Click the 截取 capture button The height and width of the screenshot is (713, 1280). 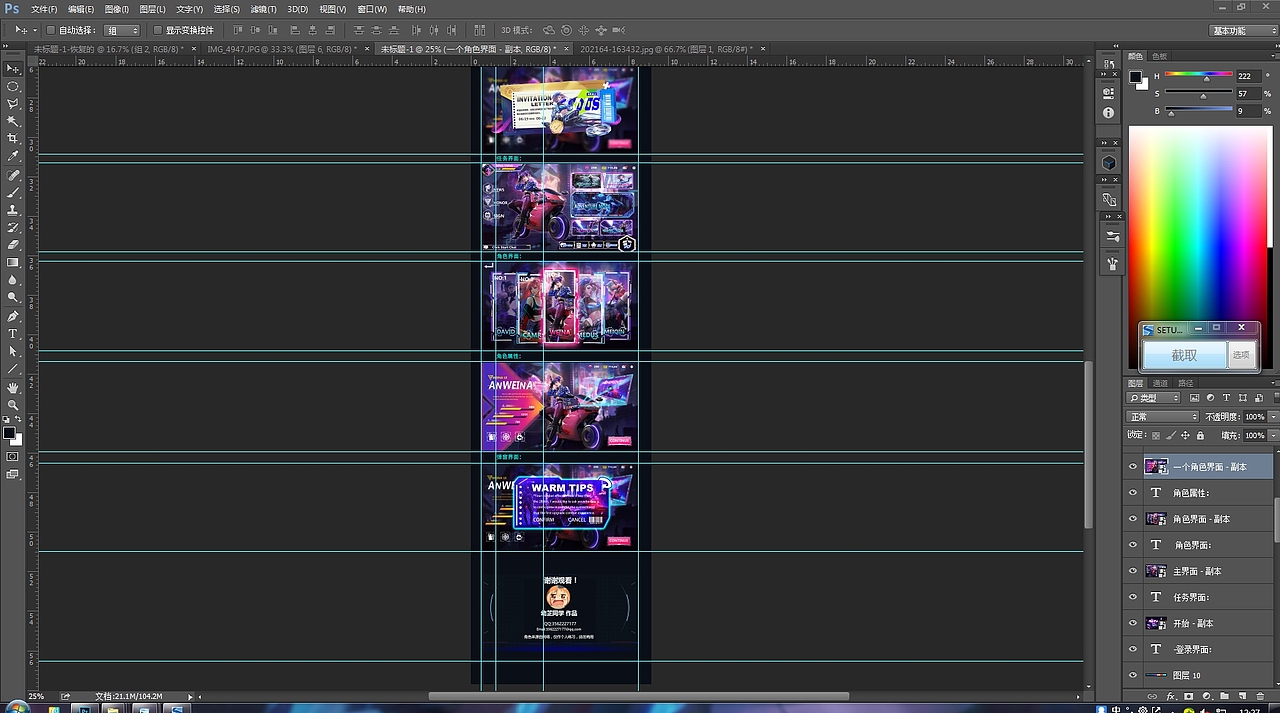coord(1184,355)
